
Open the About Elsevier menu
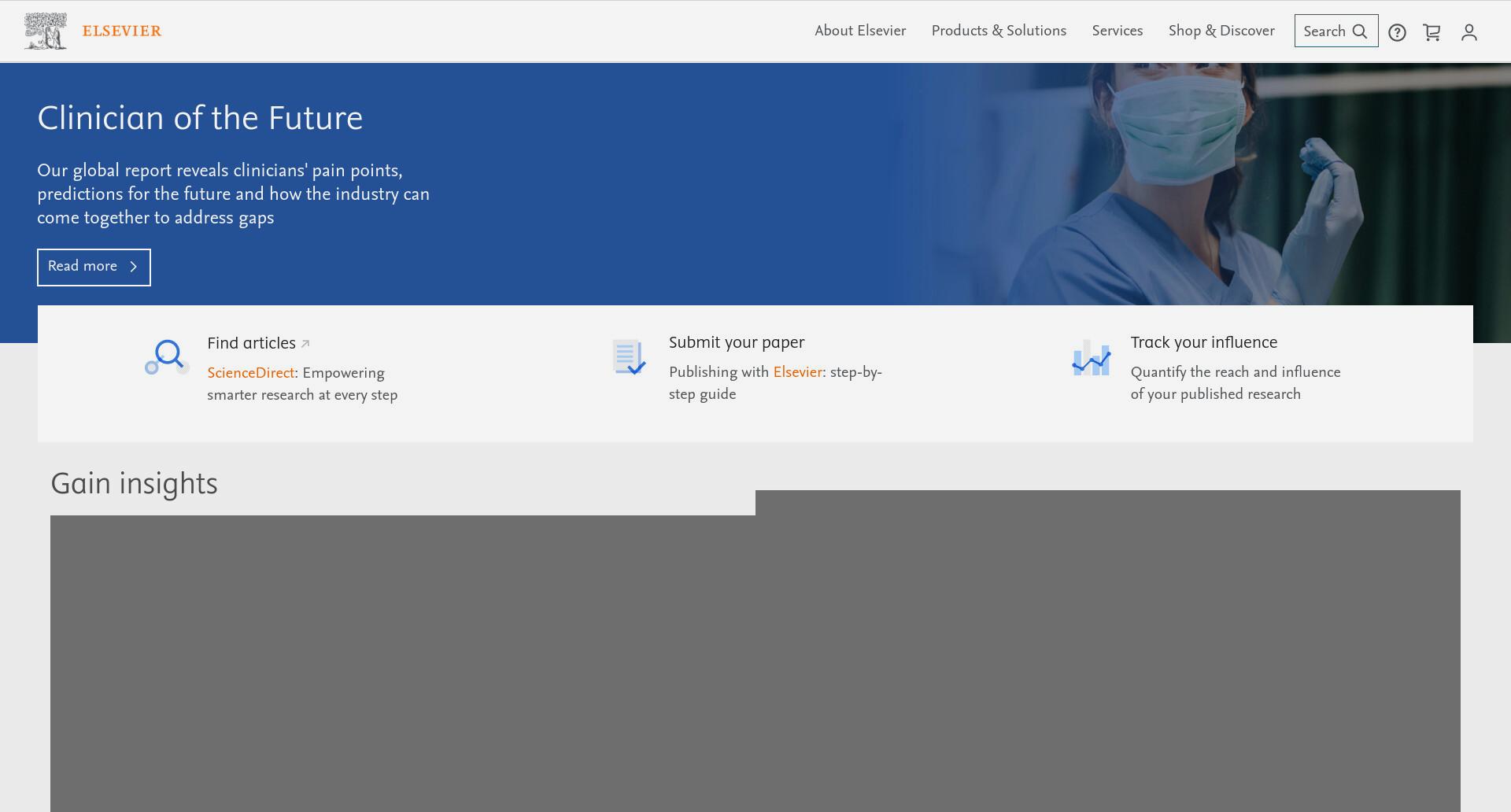click(x=860, y=31)
